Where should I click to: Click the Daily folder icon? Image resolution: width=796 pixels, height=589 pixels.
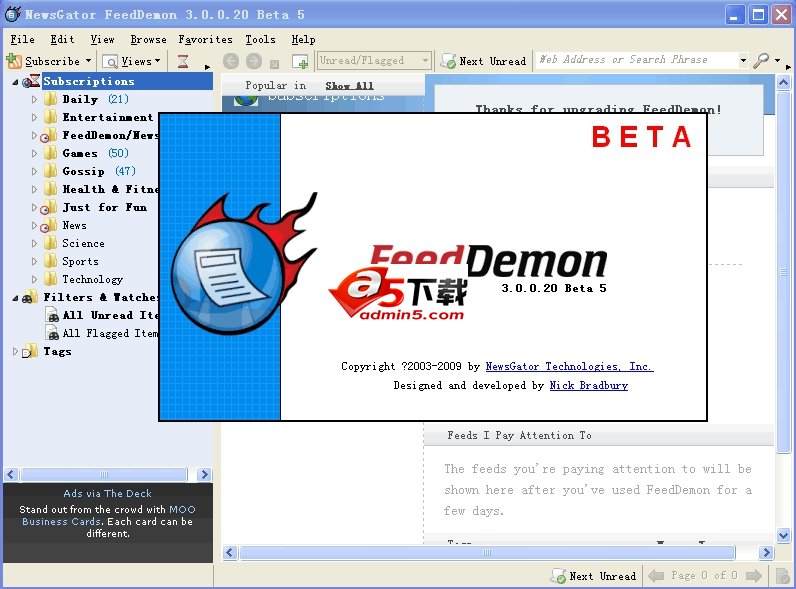point(50,99)
